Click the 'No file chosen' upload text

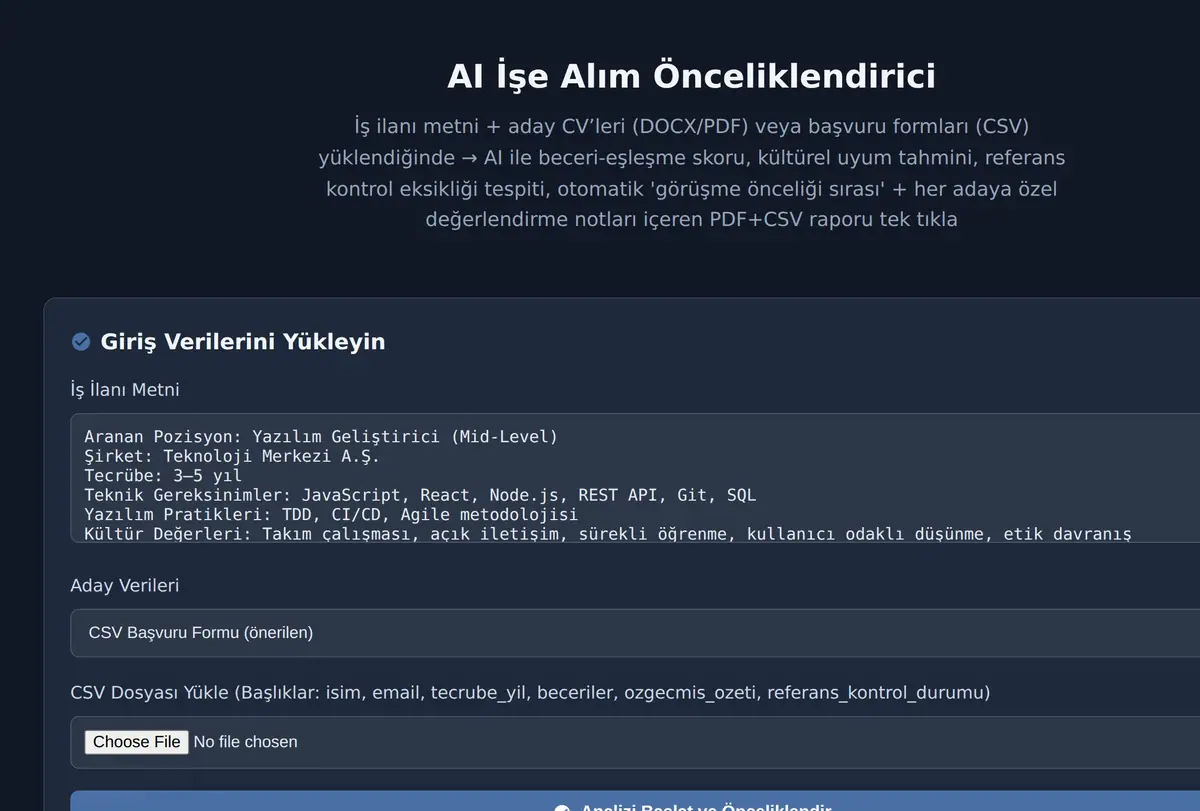[245, 742]
